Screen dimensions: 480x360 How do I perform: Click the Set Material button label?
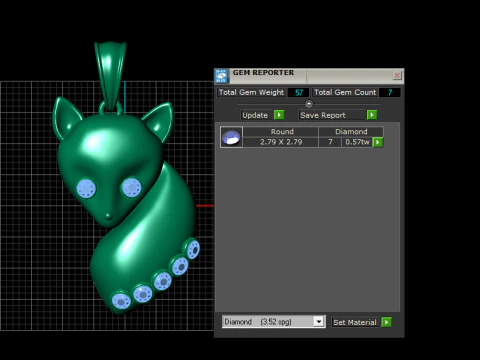(x=355, y=322)
